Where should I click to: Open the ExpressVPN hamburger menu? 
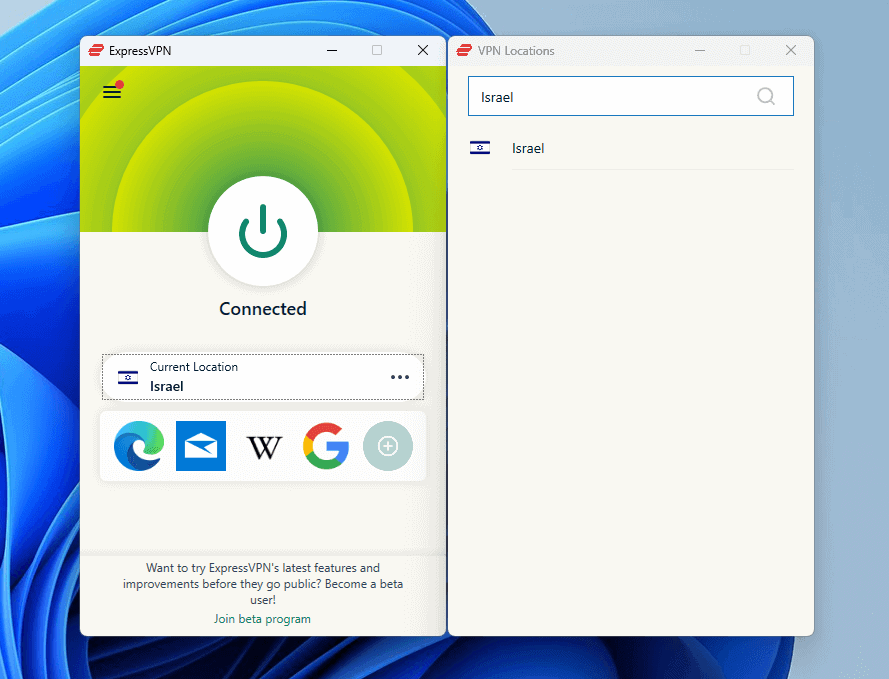tap(112, 91)
